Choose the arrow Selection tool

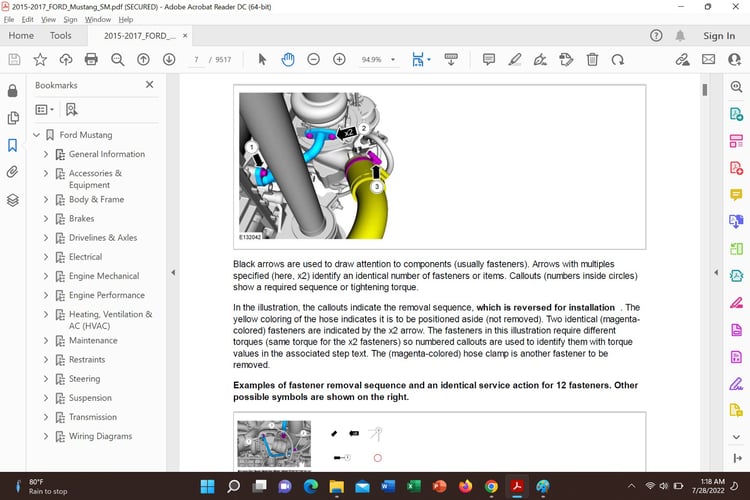tap(262, 59)
